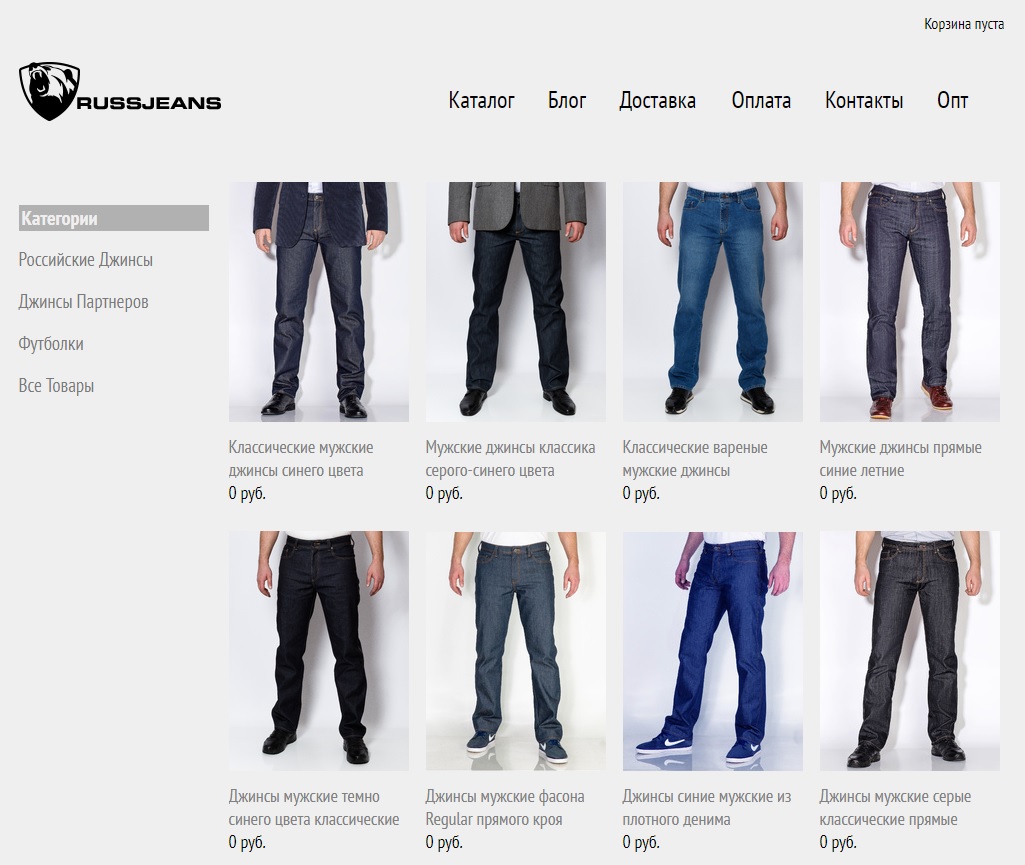Click the Корзина пуста cart link
Viewport: 1025px width, 865px height.
(964, 24)
